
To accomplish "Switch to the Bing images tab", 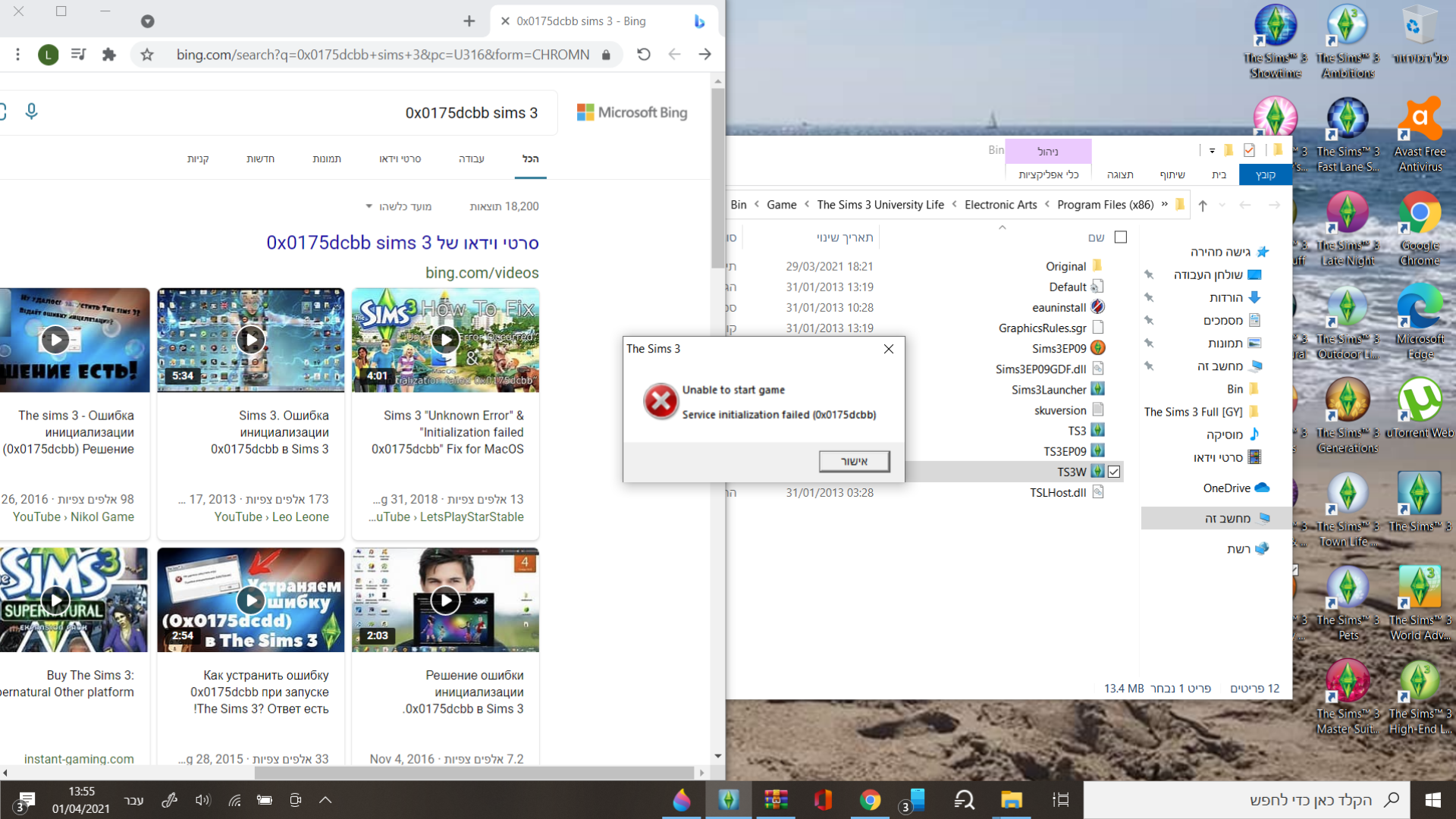I will tap(327, 158).
